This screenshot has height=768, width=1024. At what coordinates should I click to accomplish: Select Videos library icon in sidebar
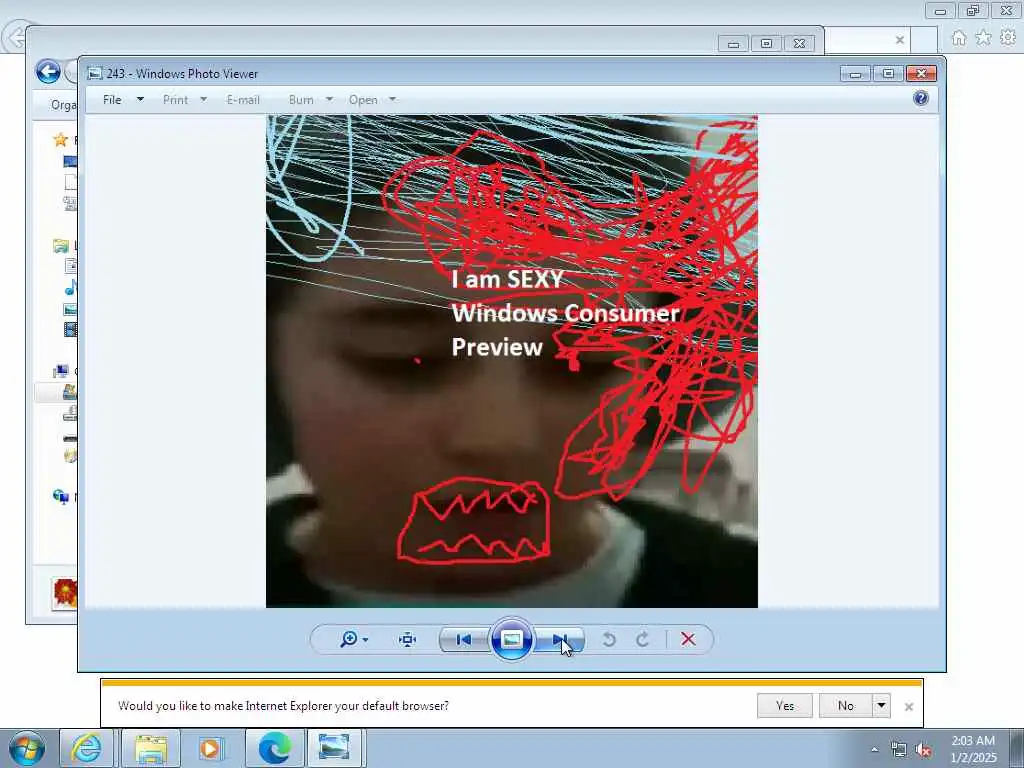coord(70,330)
